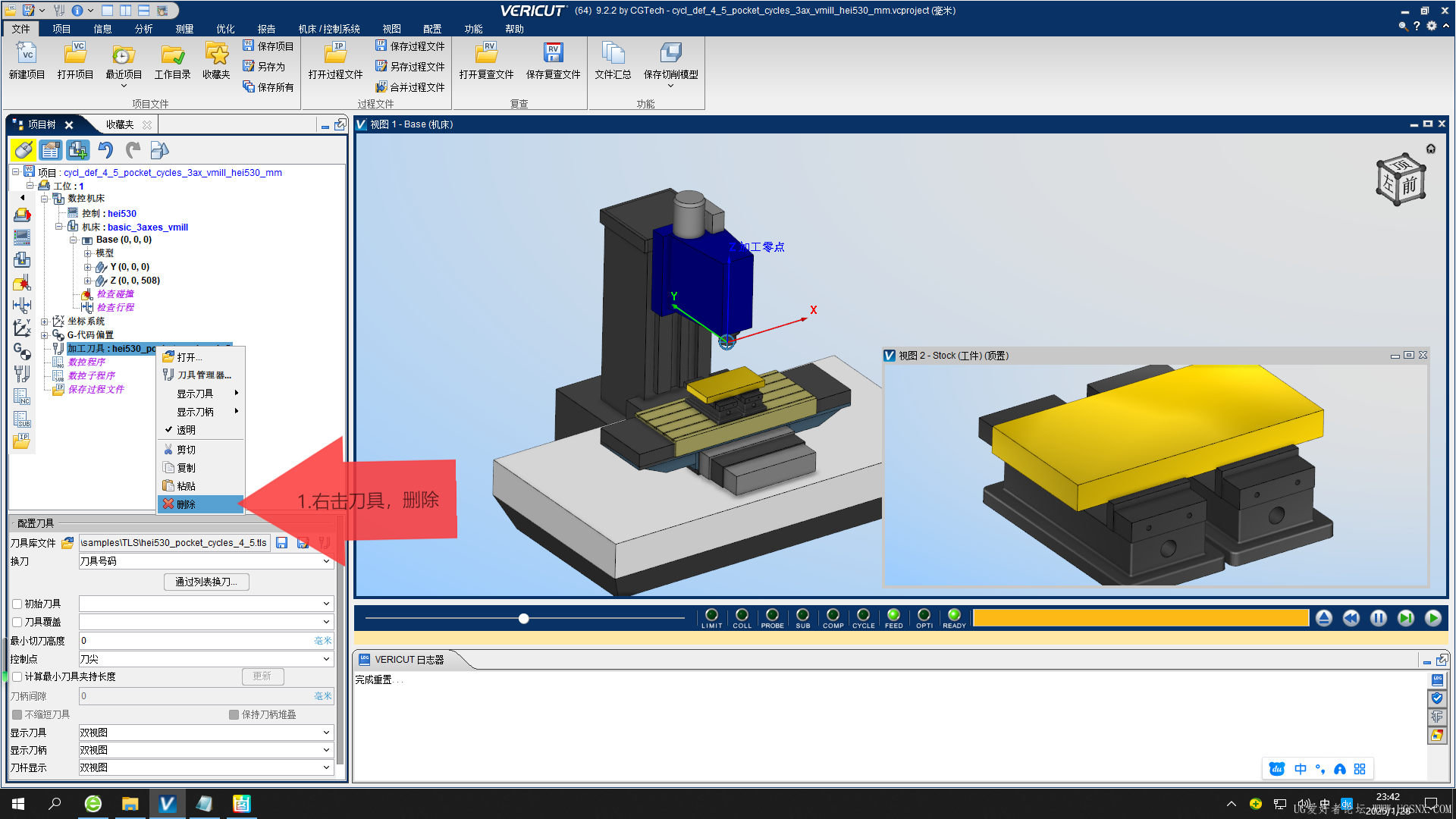The image size is (1456, 819).
Task: Click the rewind NC program button
Action: tap(1351, 618)
